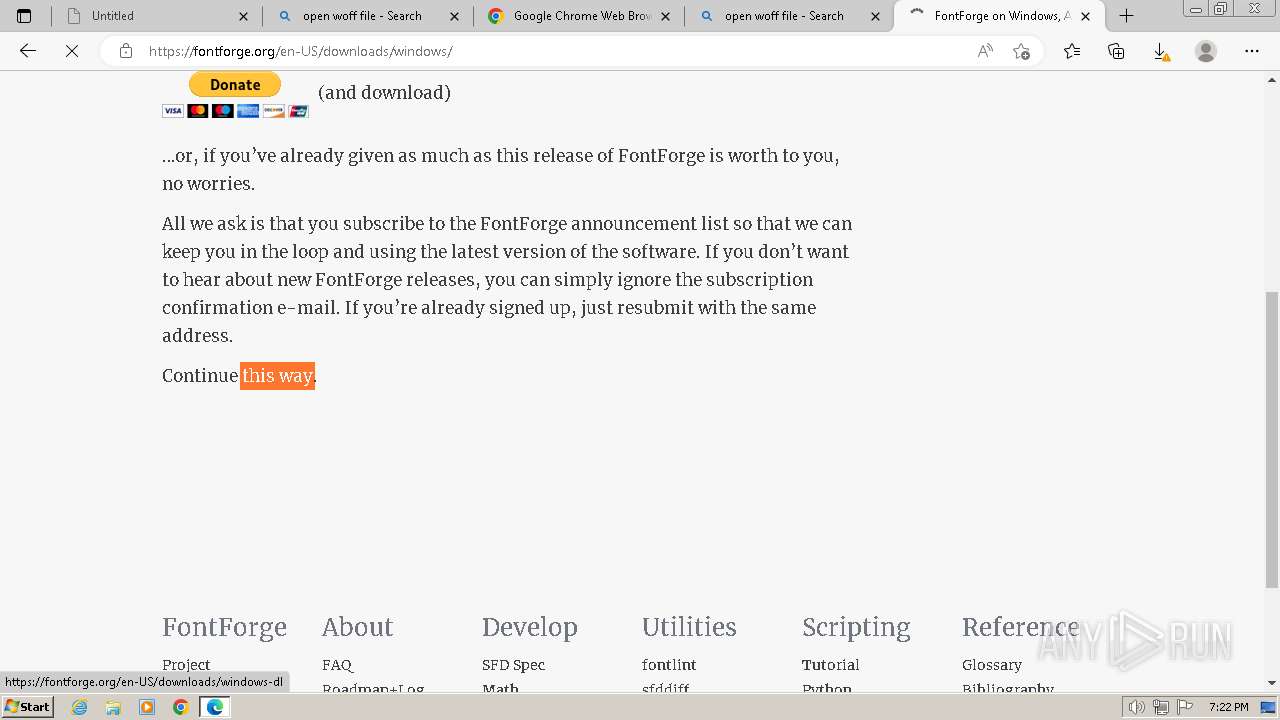The image size is (1280, 720).
Task: Open the FAQ footer link
Action: point(337,665)
